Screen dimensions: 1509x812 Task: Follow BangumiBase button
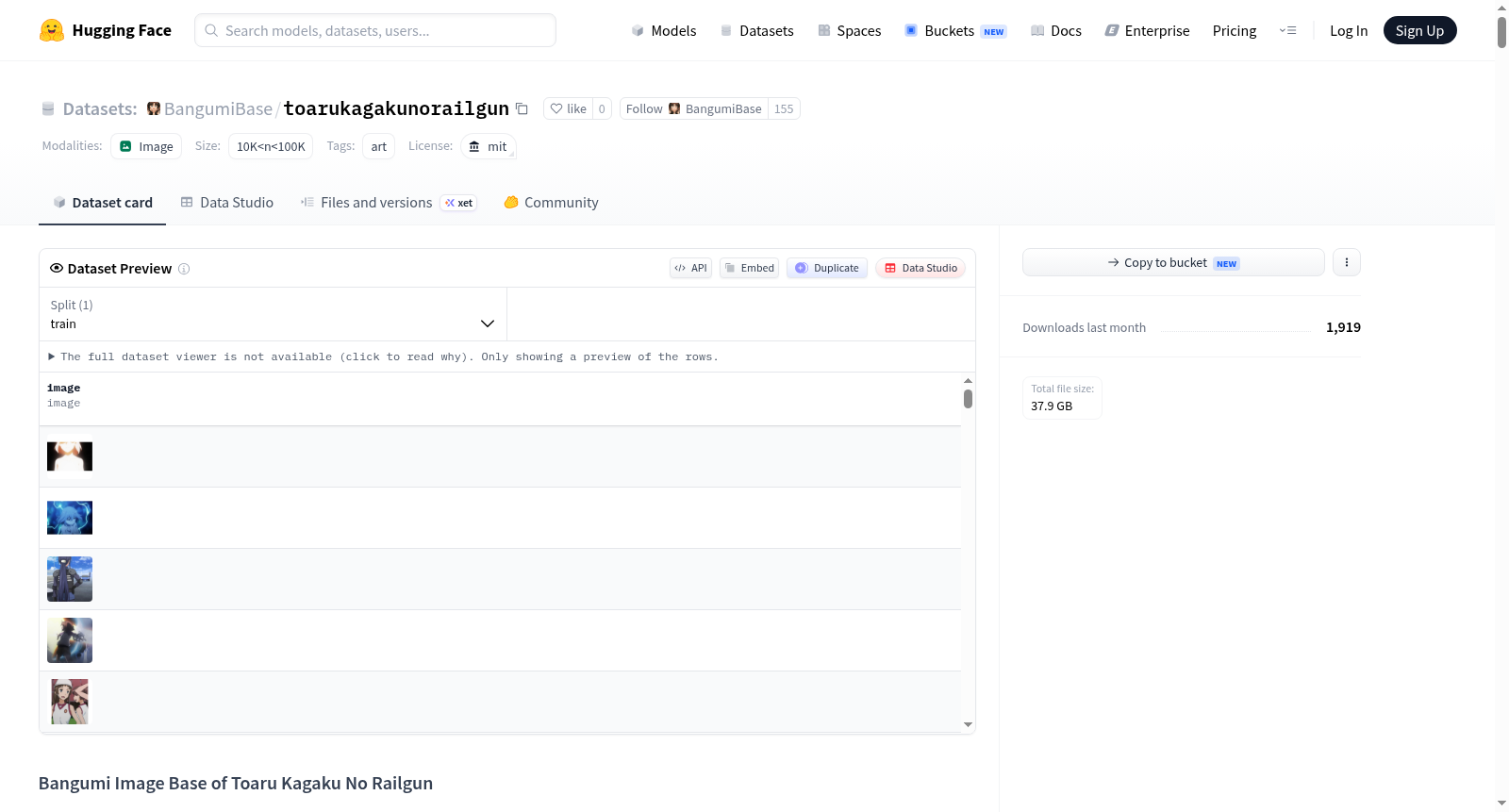(693, 108)
